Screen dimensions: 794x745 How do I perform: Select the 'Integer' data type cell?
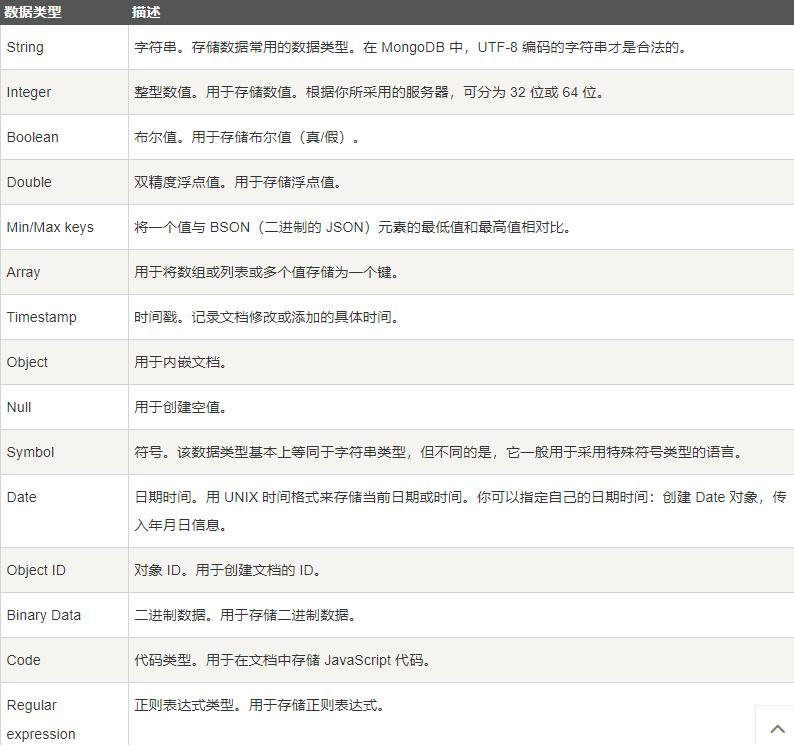click(64, 92)
